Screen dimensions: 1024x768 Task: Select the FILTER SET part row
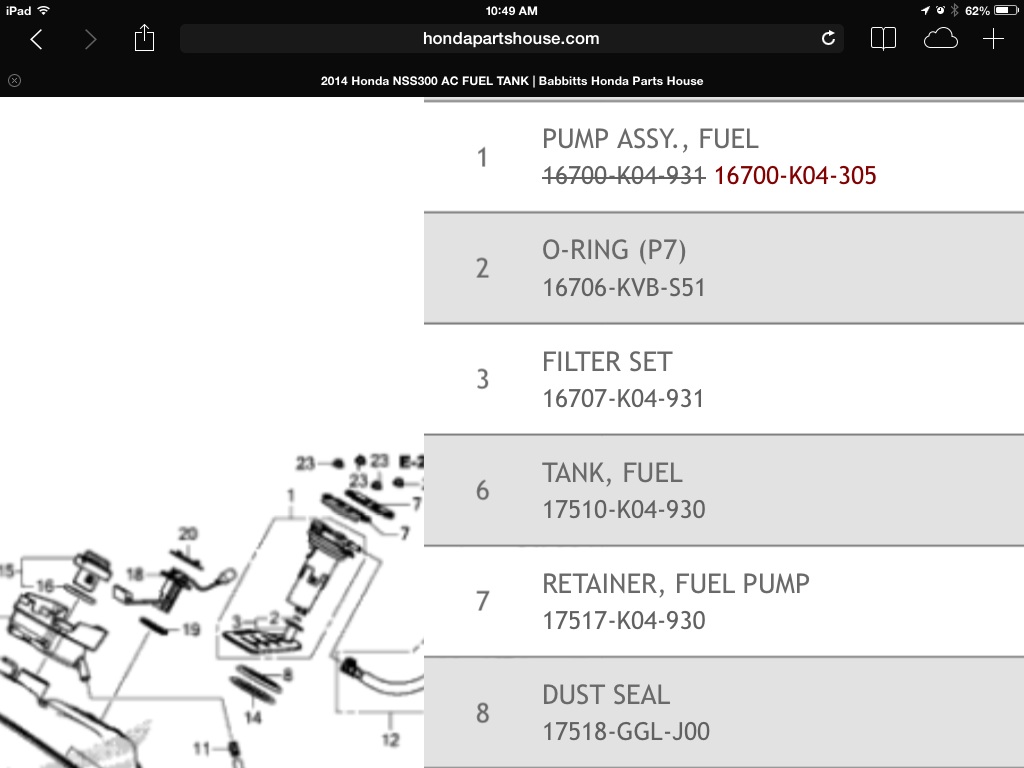pos(724,379)
